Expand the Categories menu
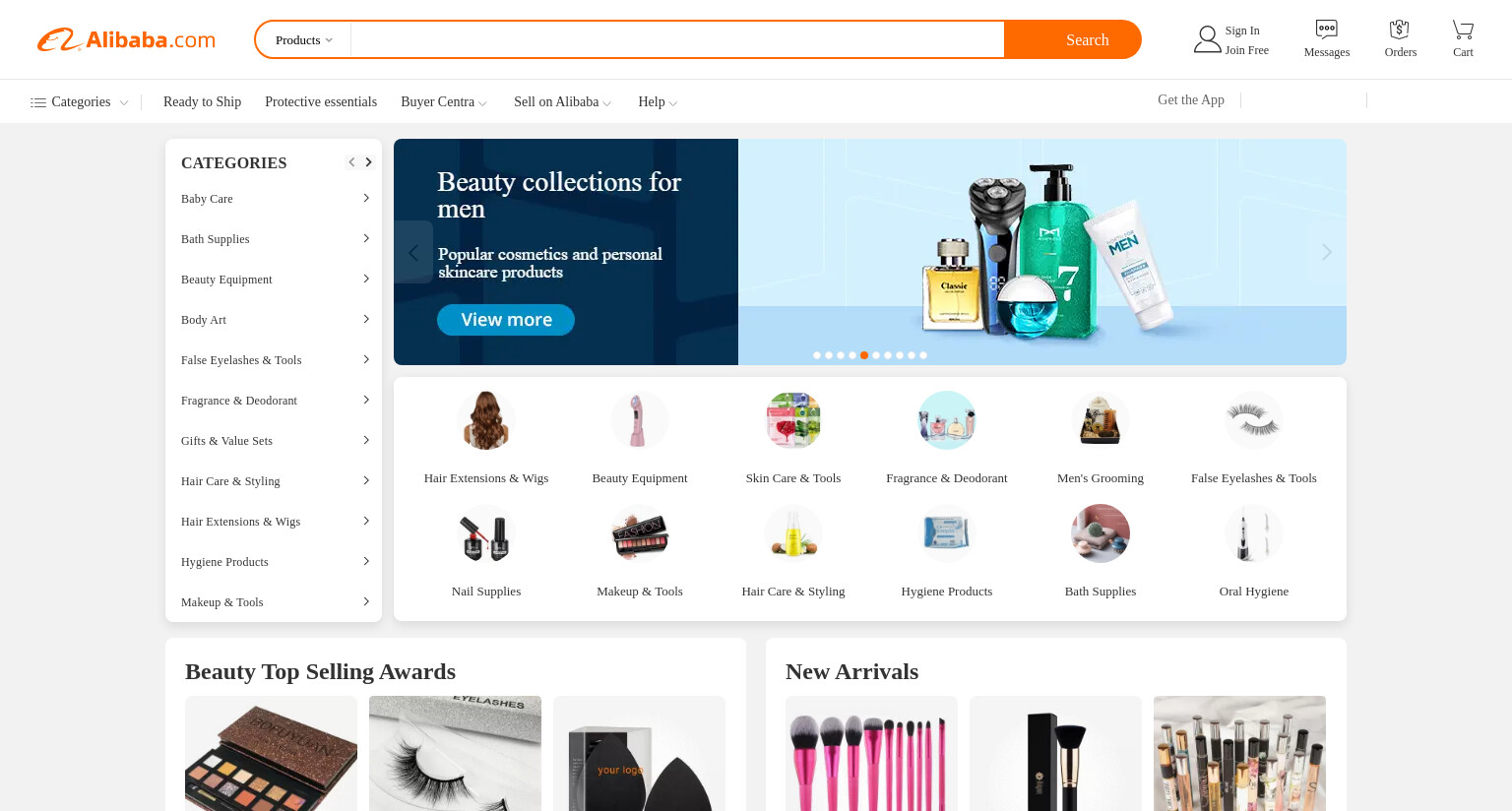The height and width of the screenshot is (811, 1512). [x=79, y=102]
